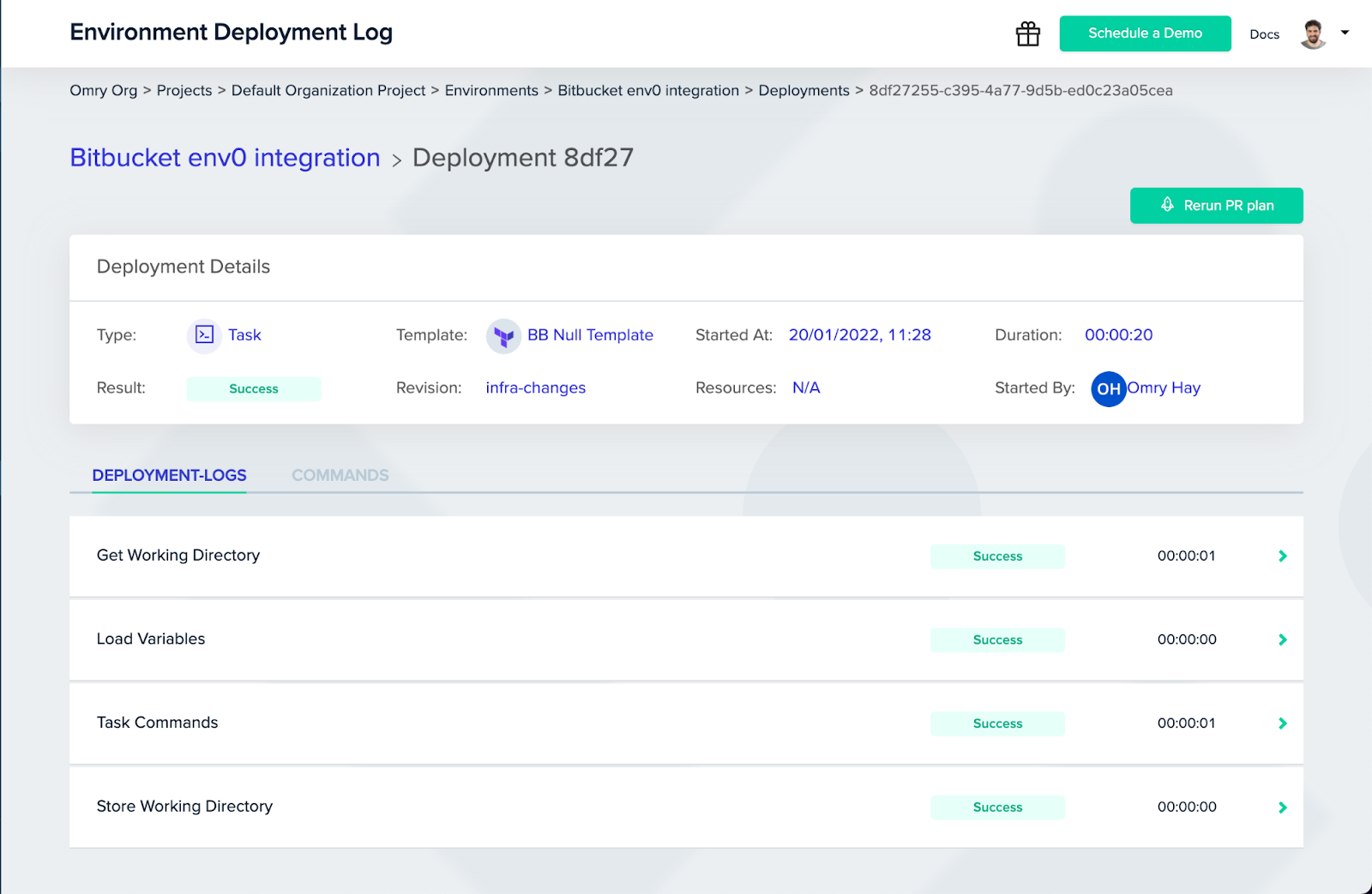The height and width of the screenshot is (894, 1372).
Task: Click the user avatar photo
Action: coord(1313,34)
